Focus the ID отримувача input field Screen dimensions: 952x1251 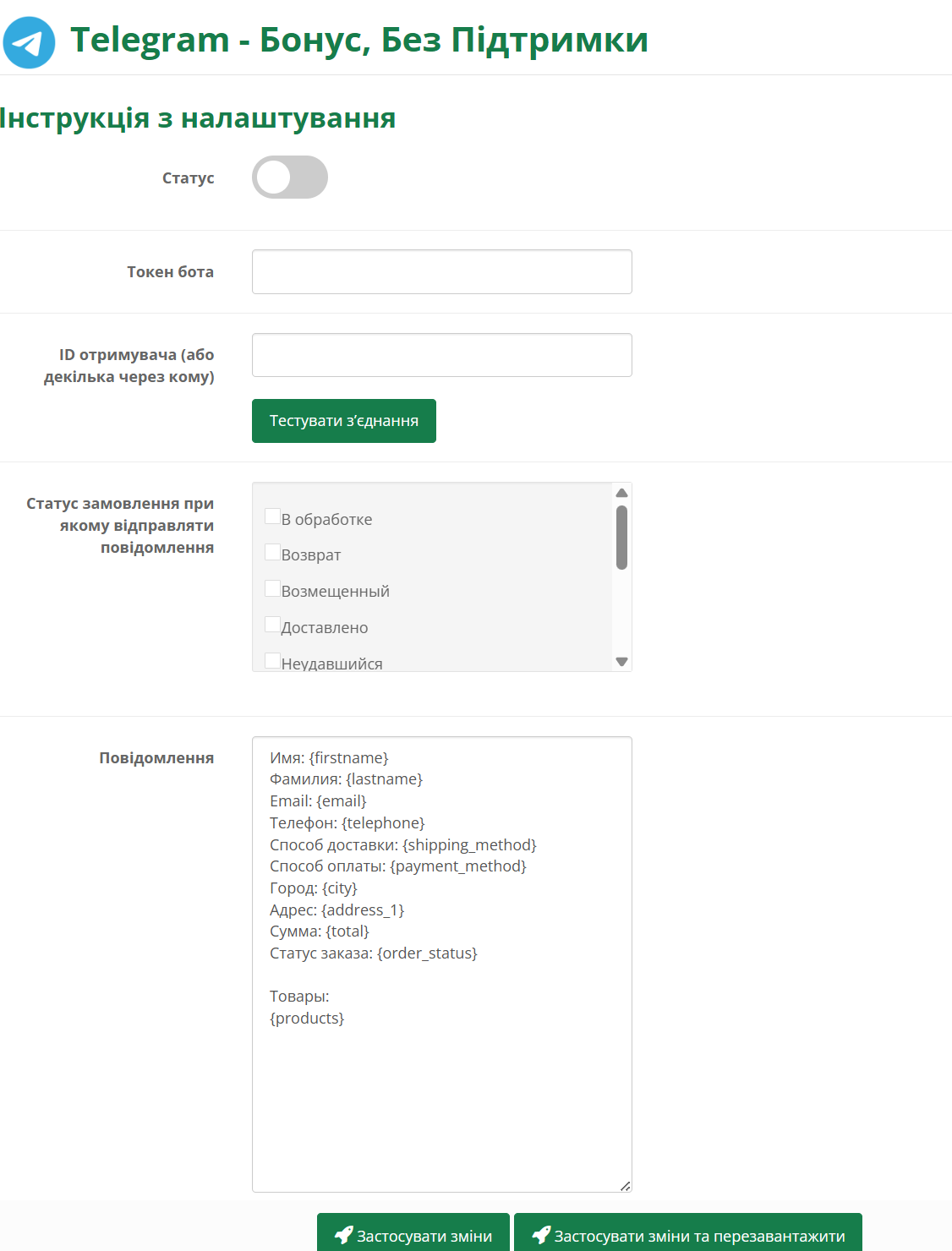click(442, 355)
